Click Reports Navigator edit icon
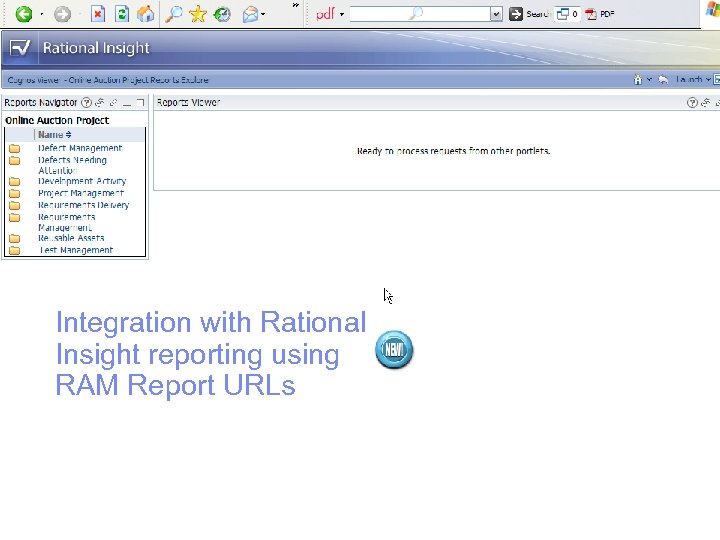Screen dimensions: 720x540 [x=113, y=102]
